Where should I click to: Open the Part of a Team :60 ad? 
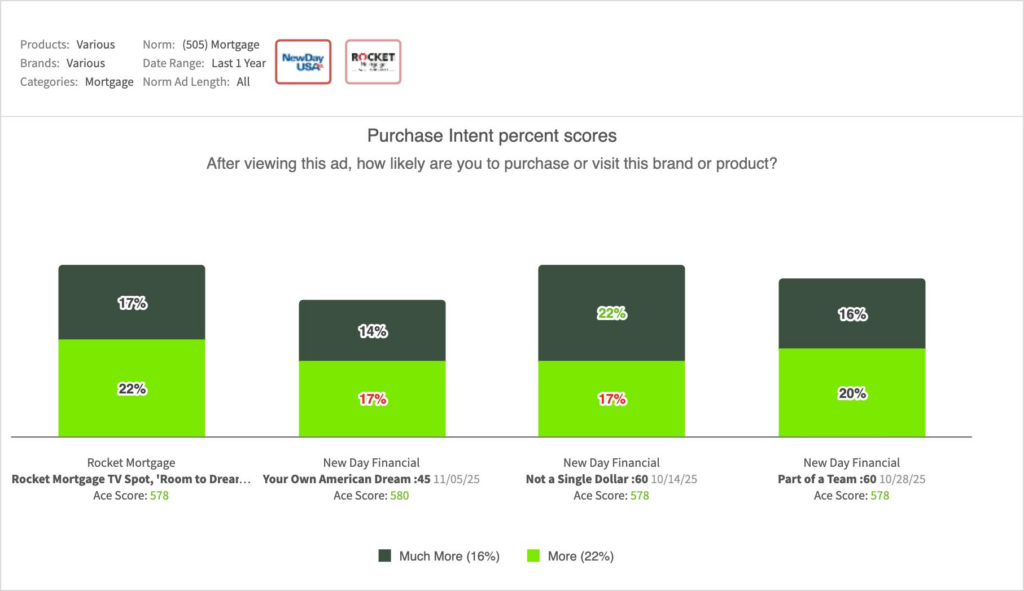pos(826,479)
